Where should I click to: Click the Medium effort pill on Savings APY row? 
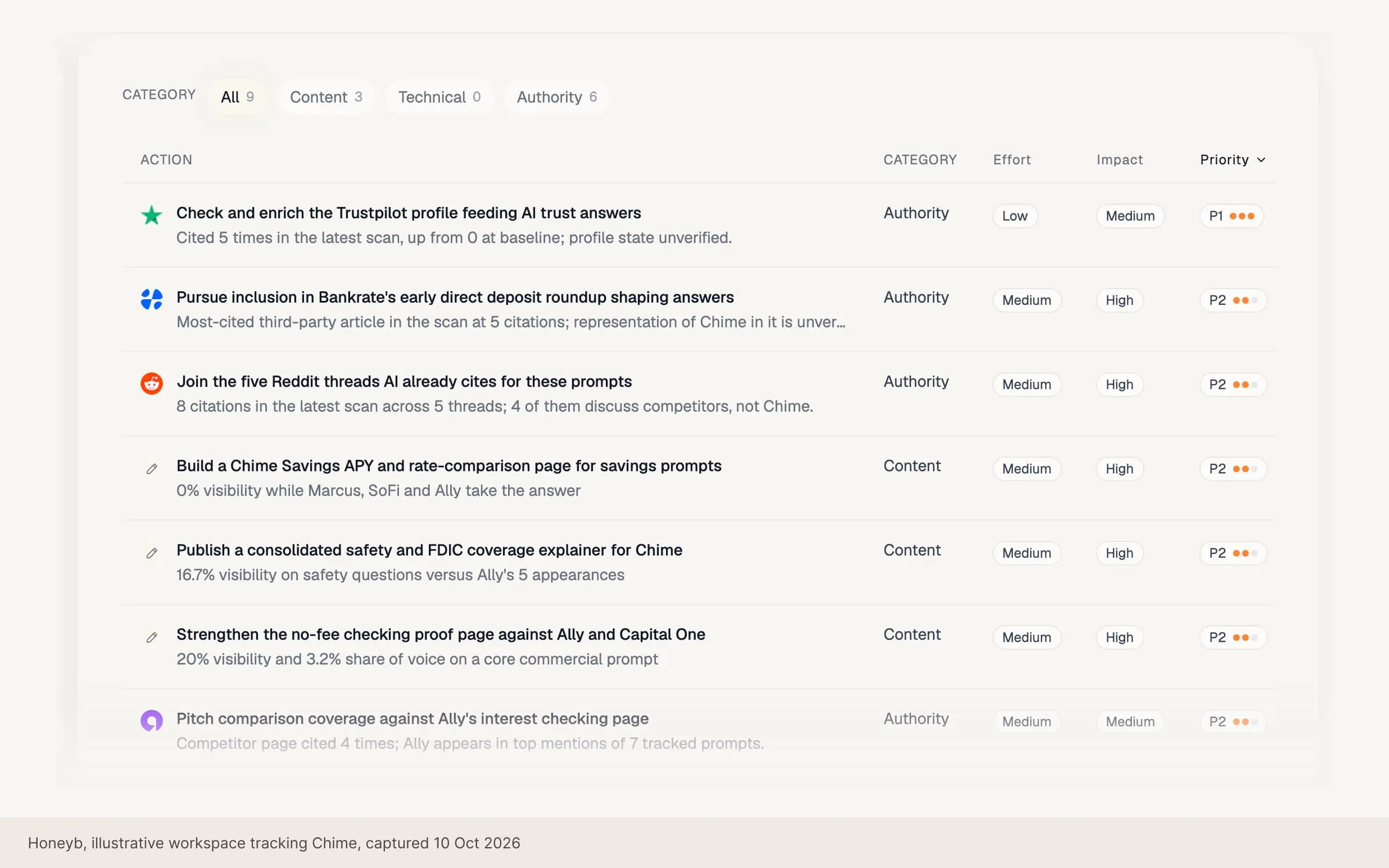(x=1027, y=469)
